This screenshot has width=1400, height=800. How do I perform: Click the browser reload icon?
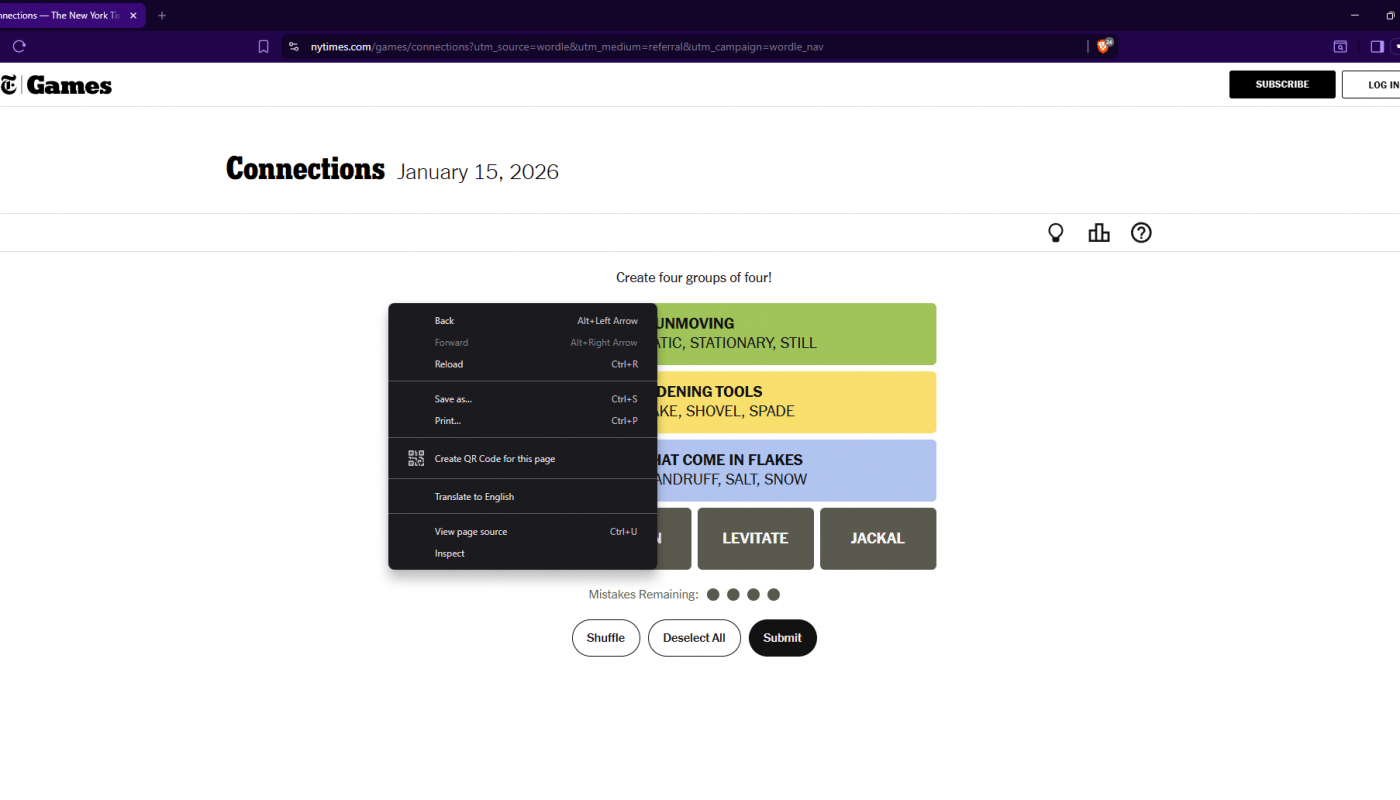pos(19,46)
